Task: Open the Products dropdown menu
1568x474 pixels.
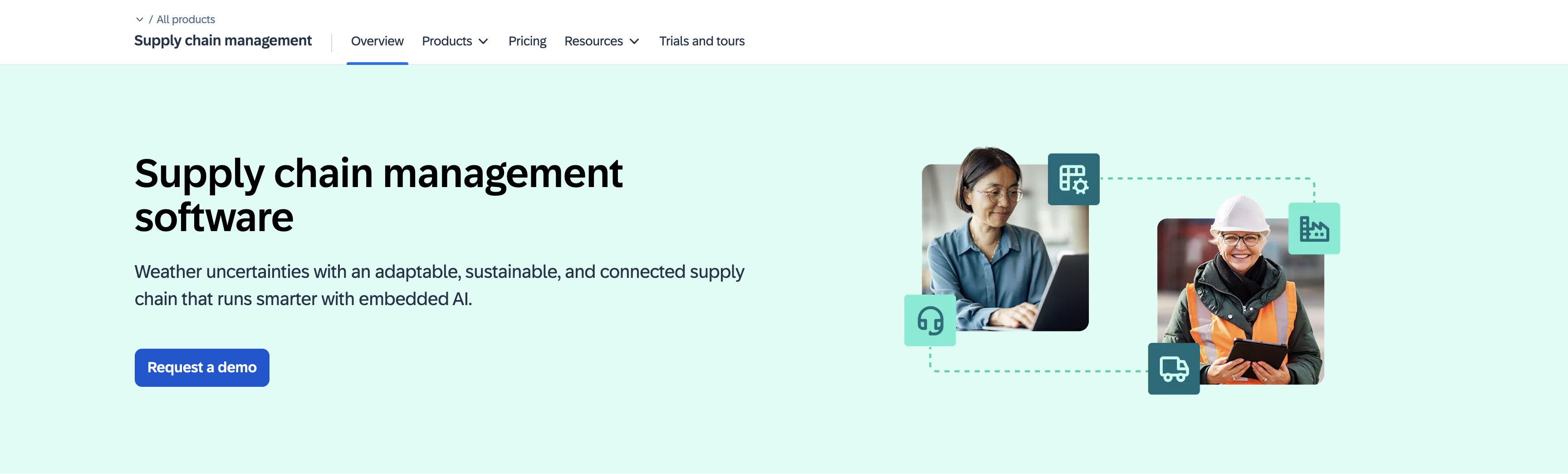Action: click(x=455, y=41)
